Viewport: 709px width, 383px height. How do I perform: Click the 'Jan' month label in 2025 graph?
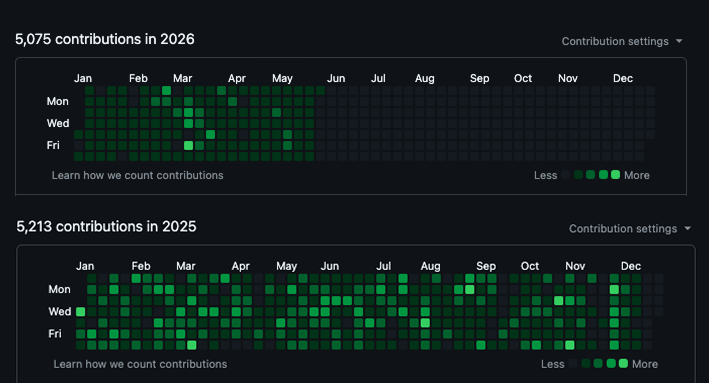point(85,266)
